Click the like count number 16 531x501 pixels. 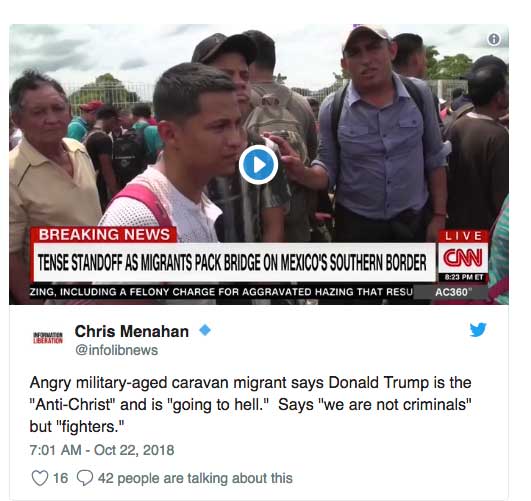click(x=60, y=478)
